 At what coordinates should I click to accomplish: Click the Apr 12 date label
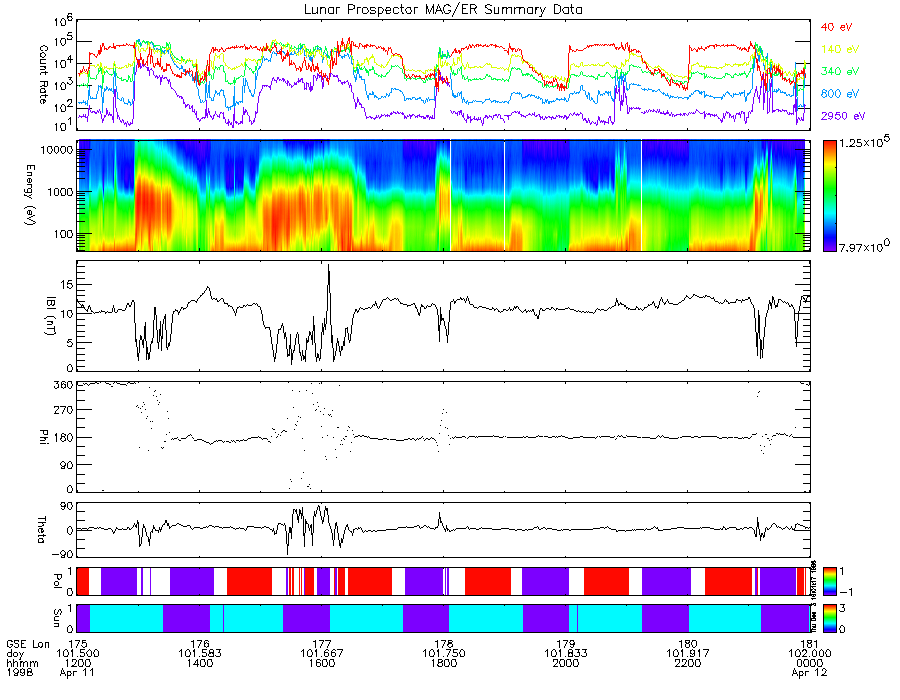pyautogui.click(x=809, y=672)
